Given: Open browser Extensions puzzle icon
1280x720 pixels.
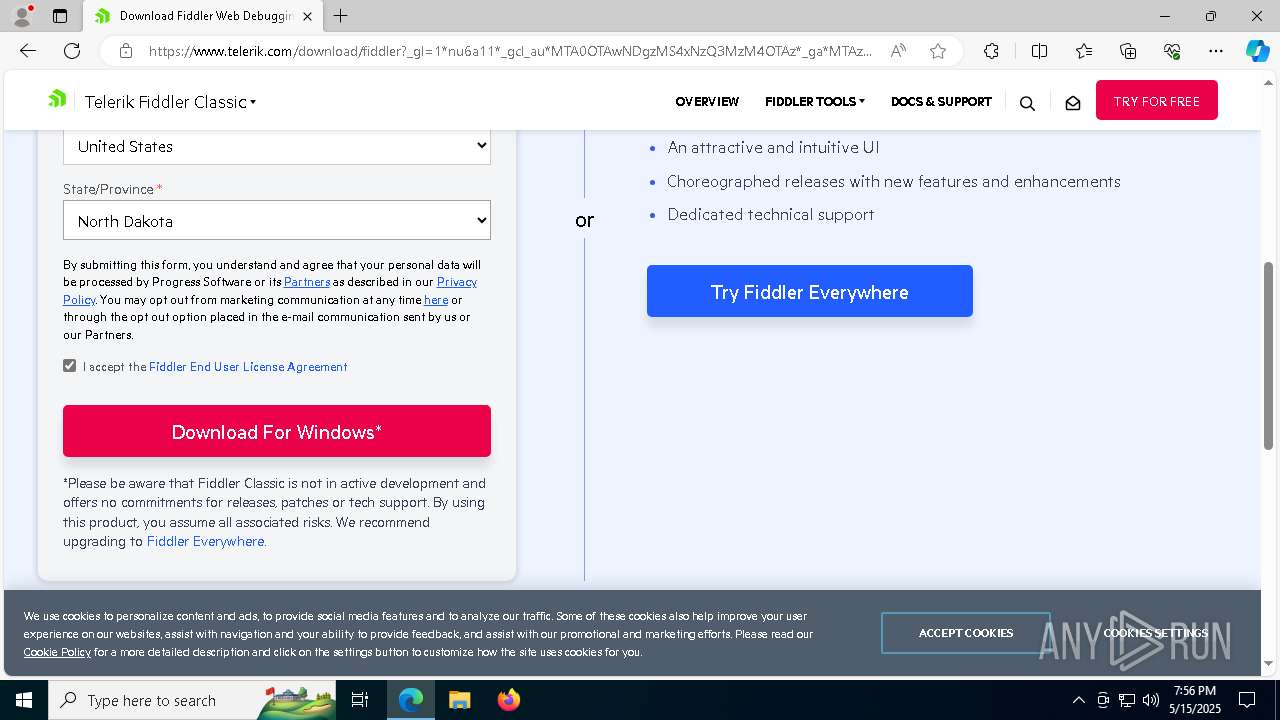Looking at the screenshot, I should tap(991, 51).
